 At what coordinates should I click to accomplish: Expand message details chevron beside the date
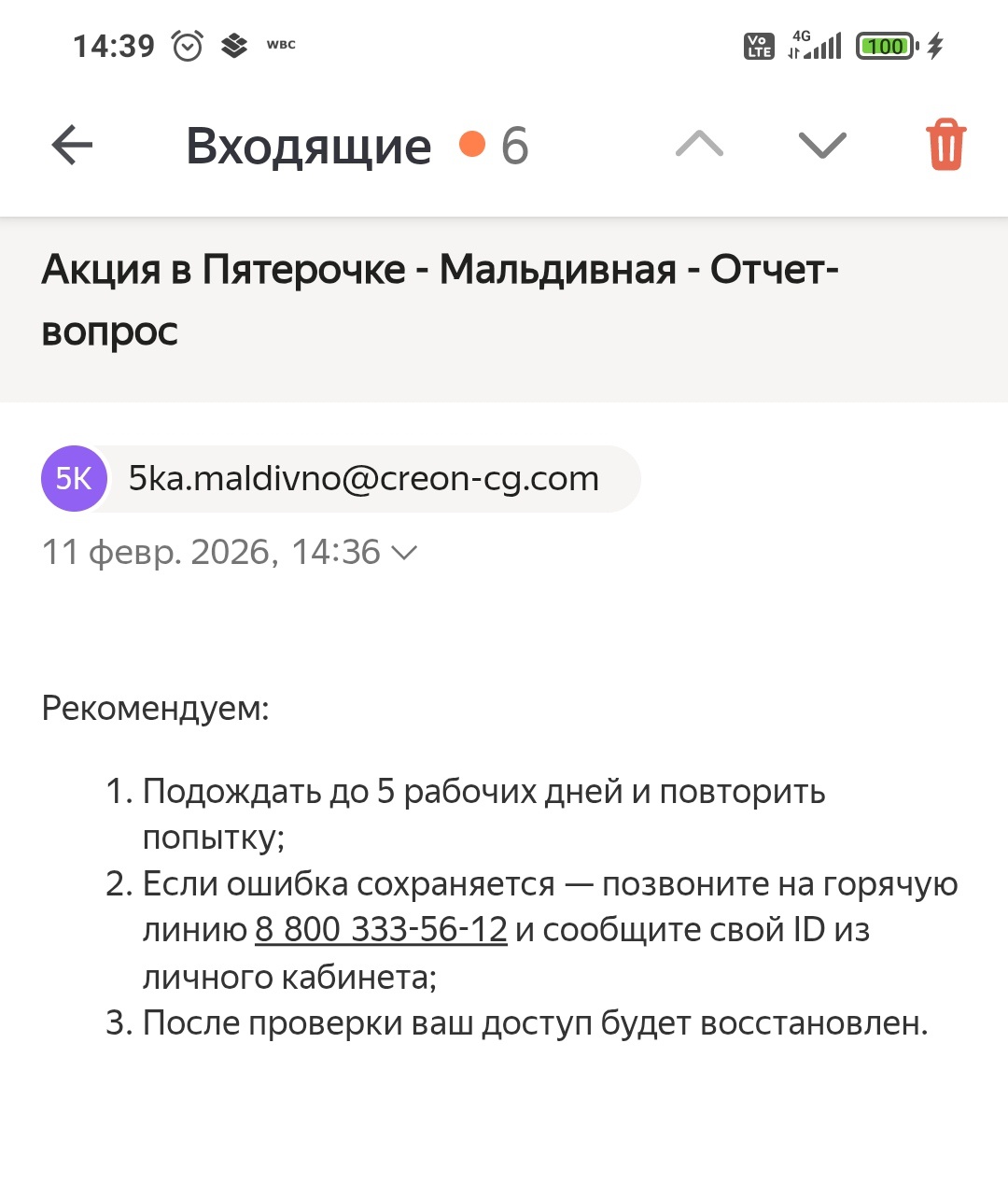tap(404, 553)
